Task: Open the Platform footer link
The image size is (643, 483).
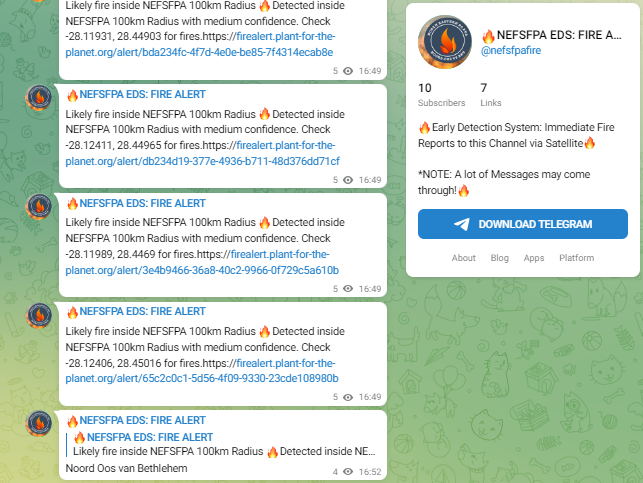Action: (577, 258)
